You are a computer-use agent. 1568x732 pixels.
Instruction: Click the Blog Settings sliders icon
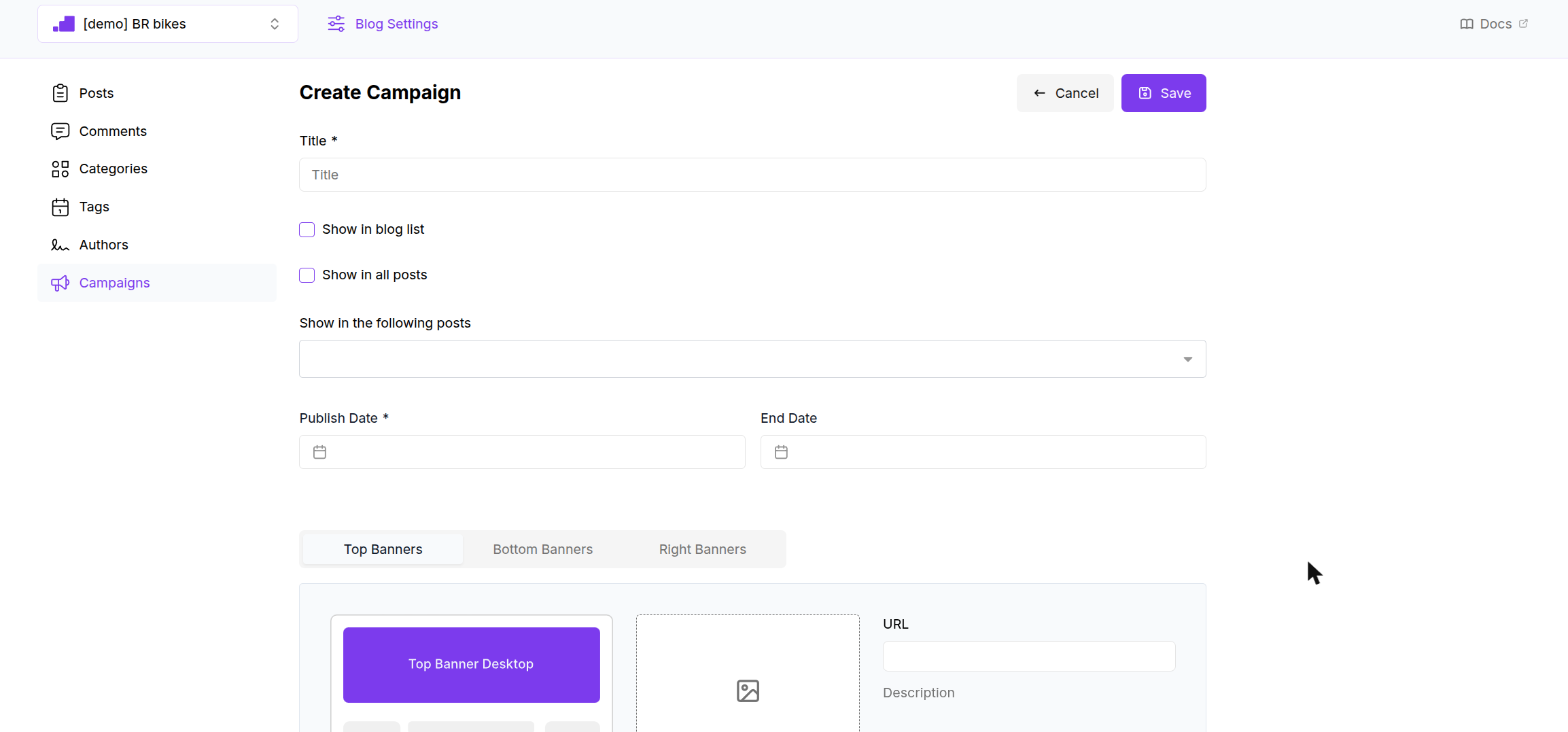336,24
